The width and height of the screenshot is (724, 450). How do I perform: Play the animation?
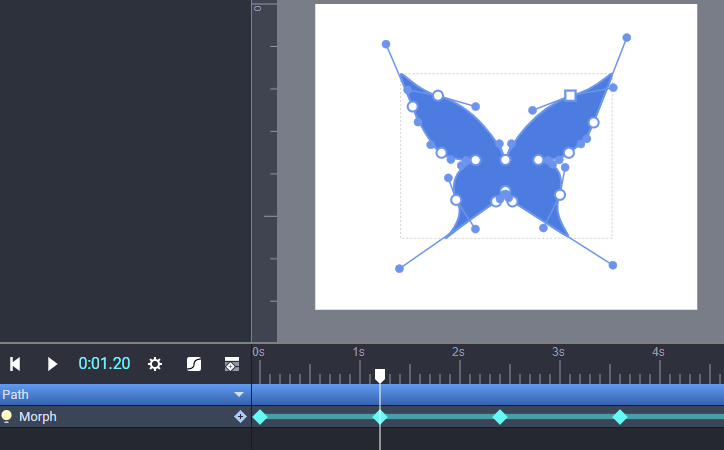[52, 364]
